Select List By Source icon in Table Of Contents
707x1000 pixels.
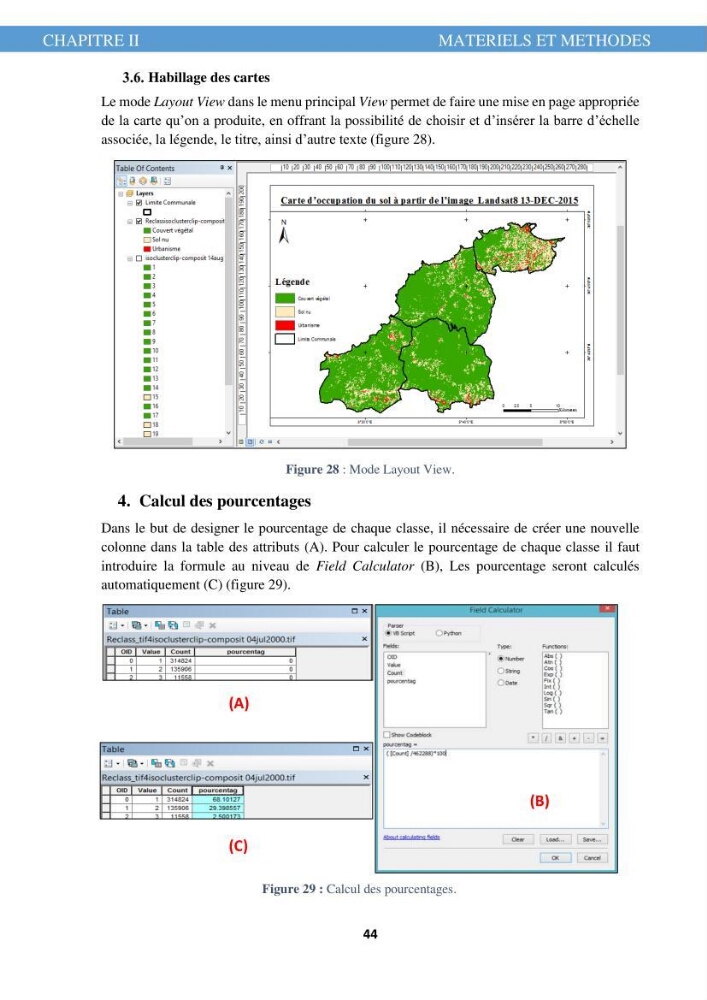(132, 181)
